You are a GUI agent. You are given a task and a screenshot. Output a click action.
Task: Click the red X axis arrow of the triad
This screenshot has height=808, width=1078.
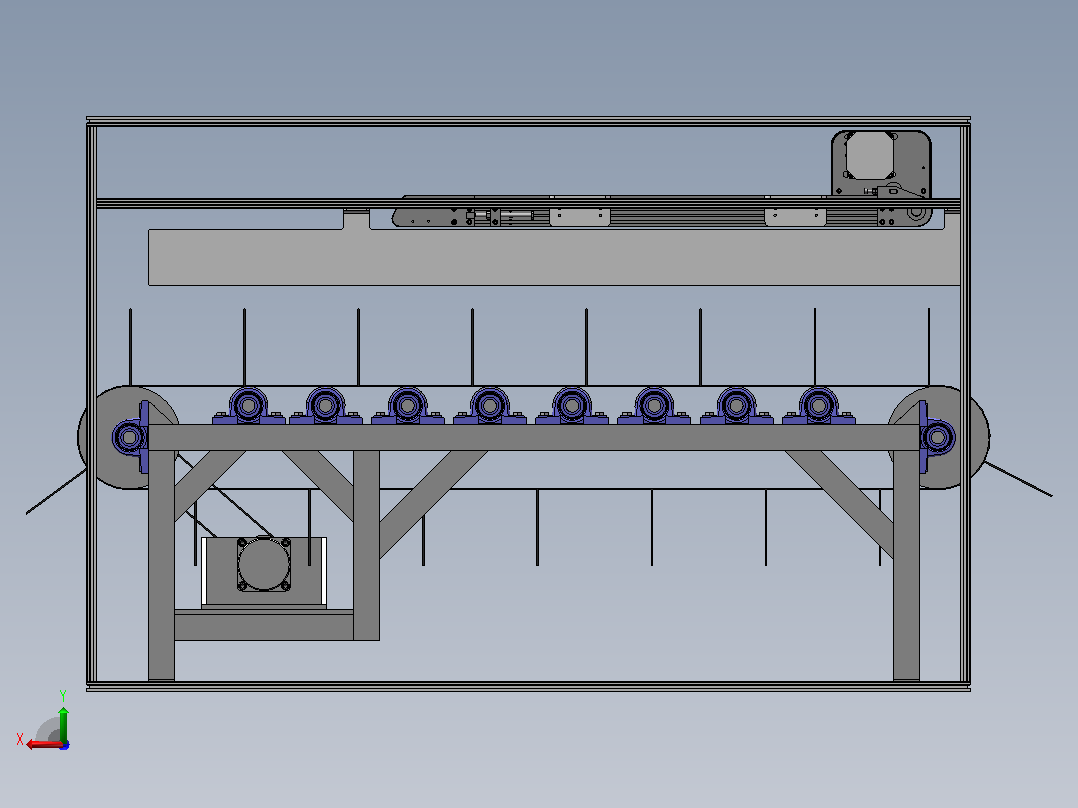pyautogui.click(x=43, y=745)
